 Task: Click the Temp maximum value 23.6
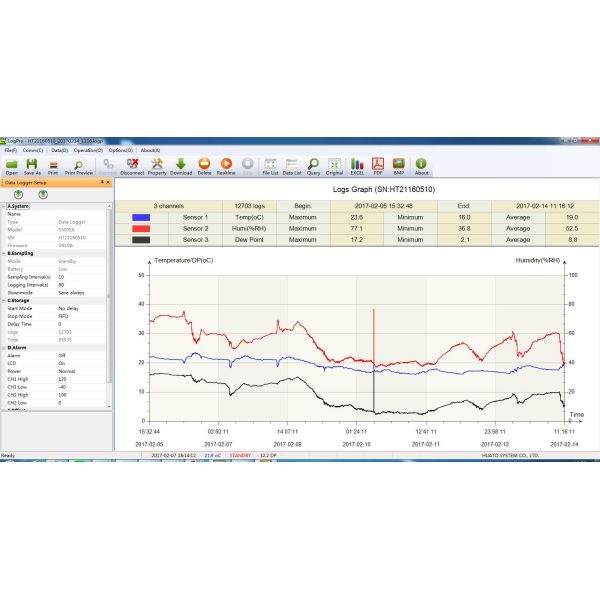click(x=357, y=217)
